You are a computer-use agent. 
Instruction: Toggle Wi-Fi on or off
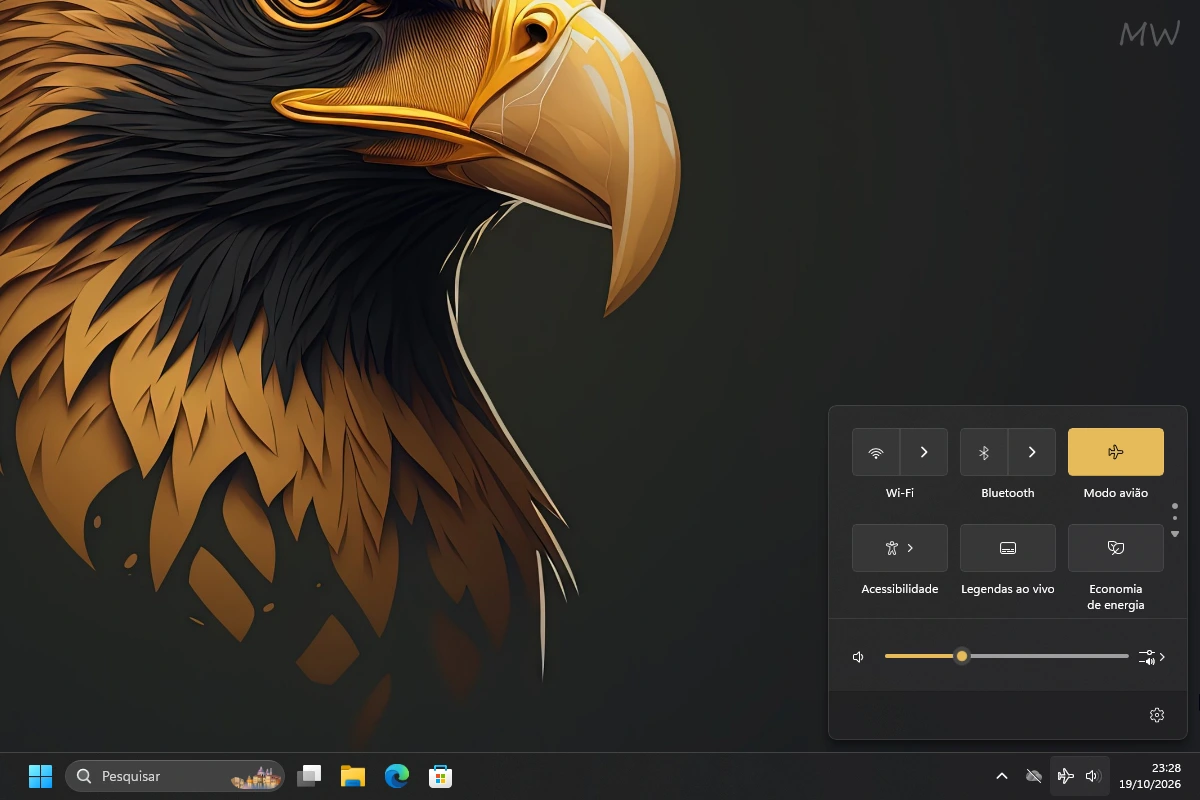[876, 452]
